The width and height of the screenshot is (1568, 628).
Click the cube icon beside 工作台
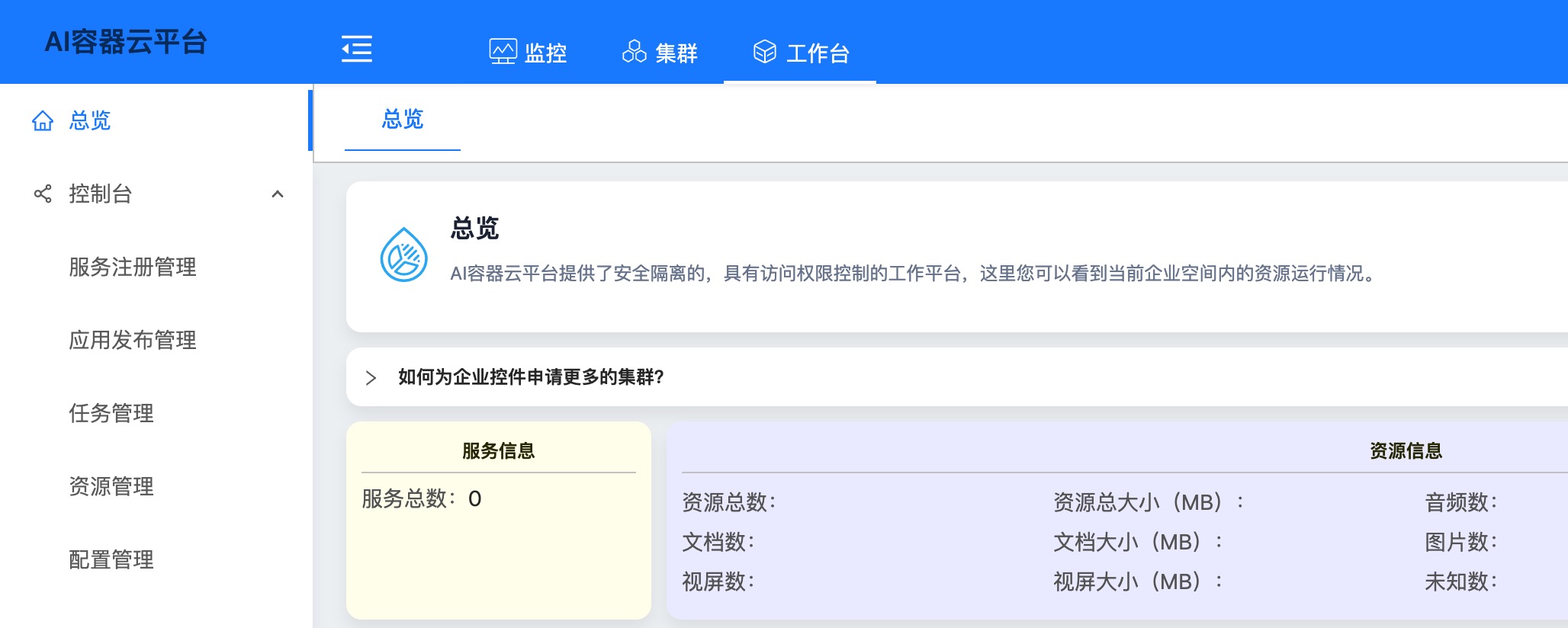click(764, 51)
